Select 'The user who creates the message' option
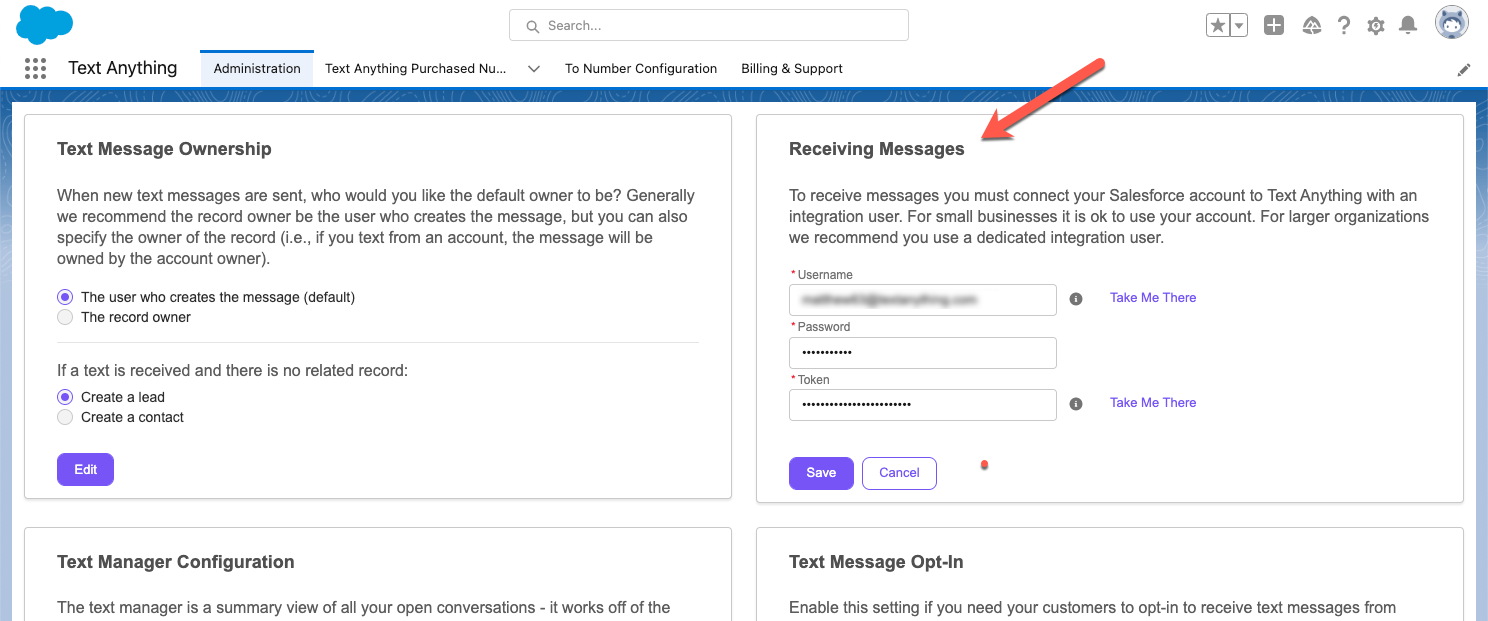 [x=65, y=297]
